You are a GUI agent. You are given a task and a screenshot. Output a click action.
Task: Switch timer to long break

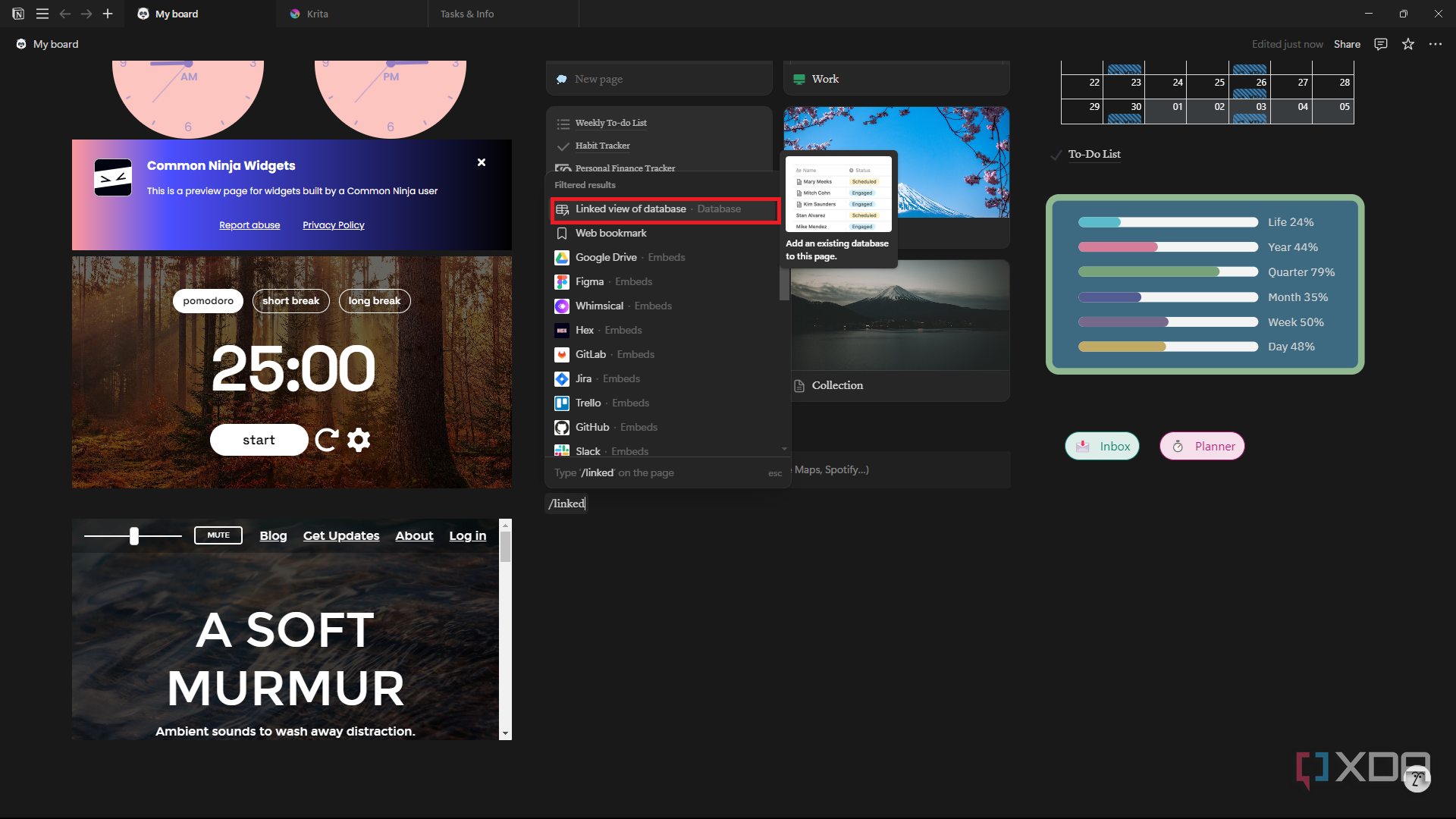tap(375, 301)
